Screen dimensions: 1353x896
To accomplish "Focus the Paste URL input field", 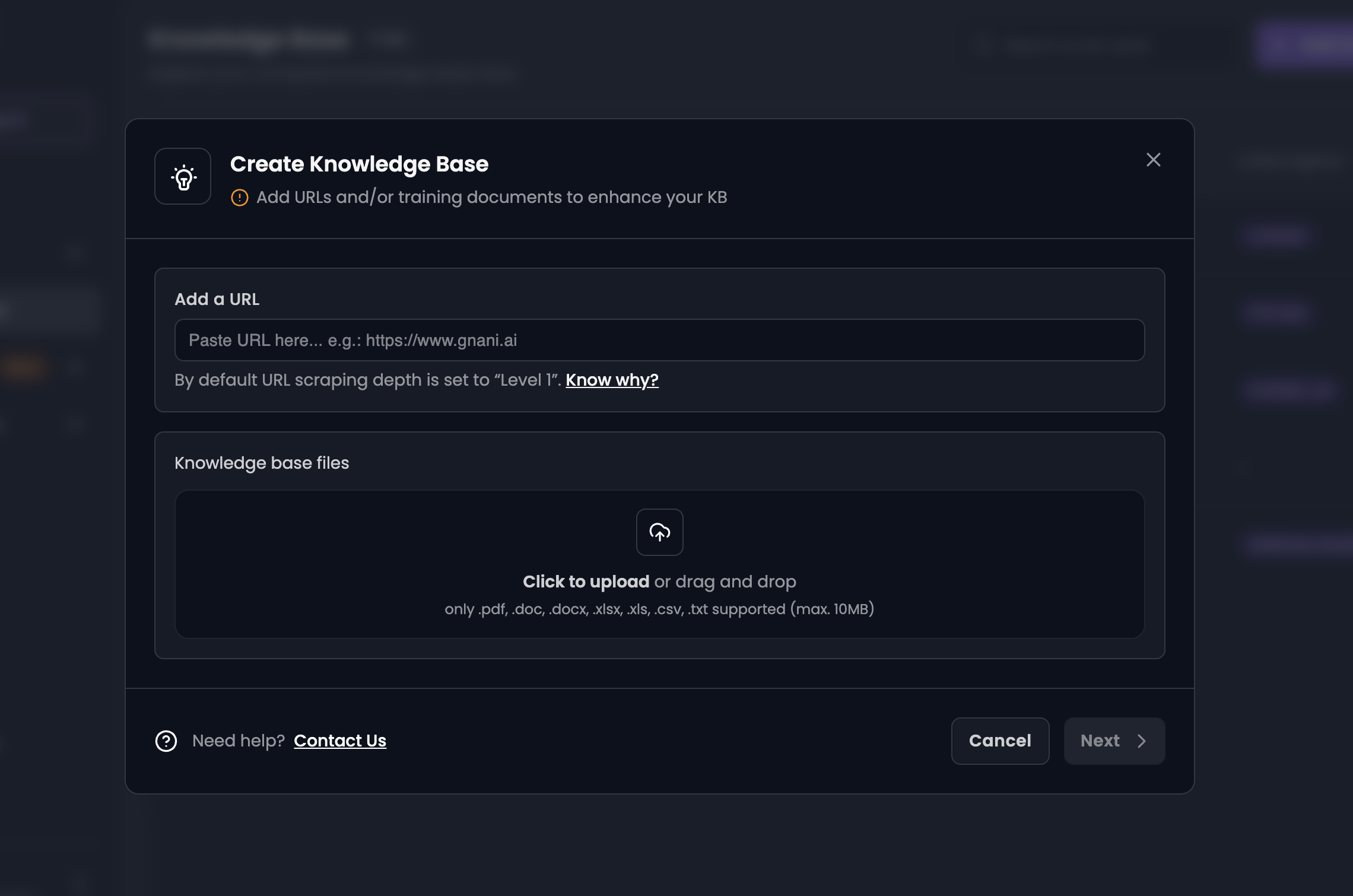I will (659, 340).
